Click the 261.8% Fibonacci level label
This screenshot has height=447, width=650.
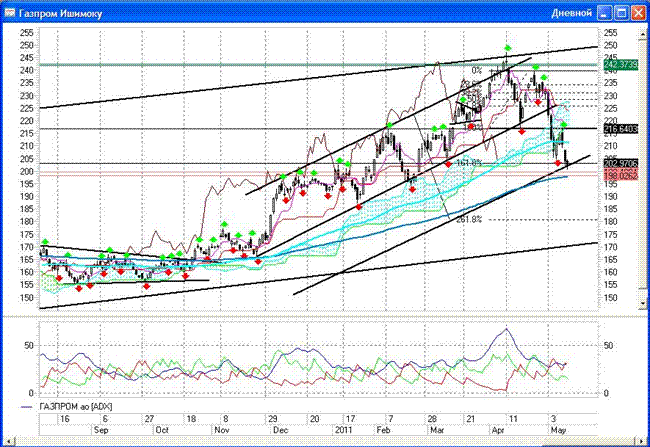pyautogui.click(x=469, y=219)
